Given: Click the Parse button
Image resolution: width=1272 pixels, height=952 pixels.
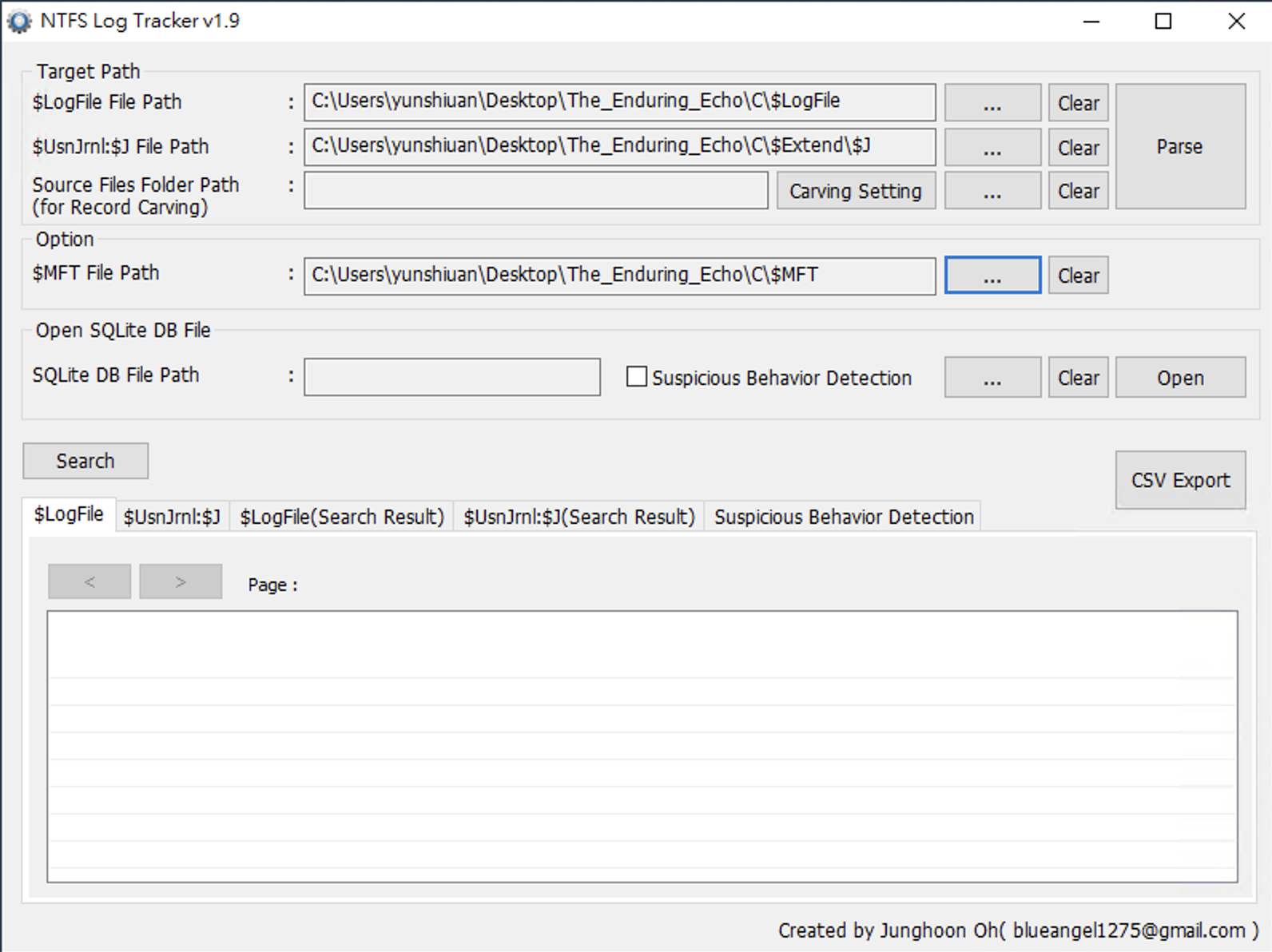Looking at the screenshot, I should coord(1179,146).
